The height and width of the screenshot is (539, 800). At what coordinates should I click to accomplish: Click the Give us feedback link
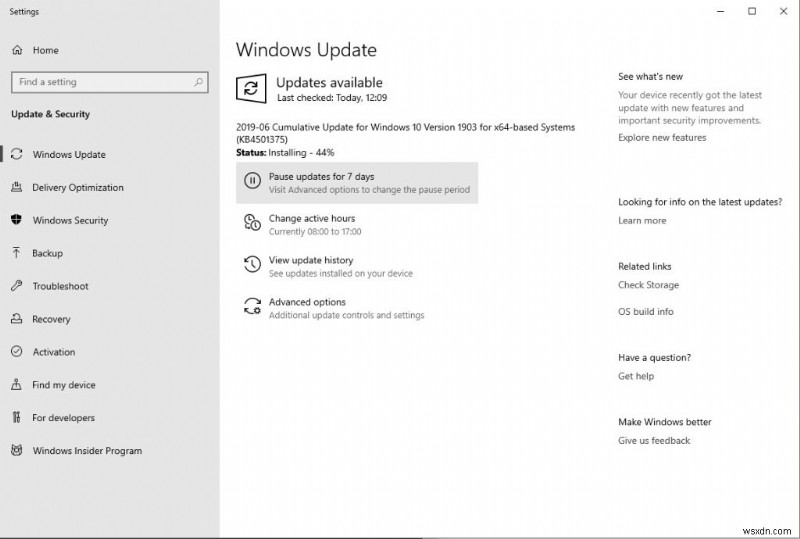(654, 440)
